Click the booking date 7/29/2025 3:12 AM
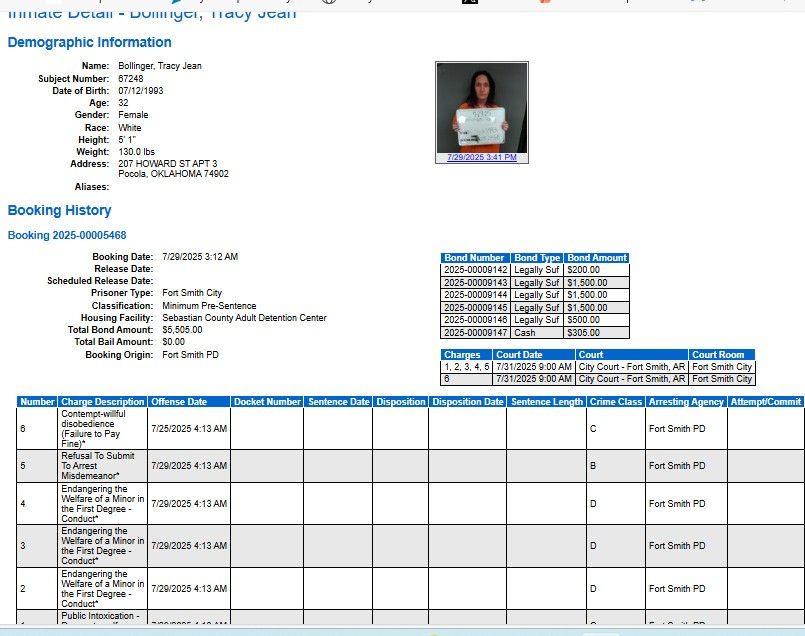This screenshot has height=636, width=805. tap(200, 257)
